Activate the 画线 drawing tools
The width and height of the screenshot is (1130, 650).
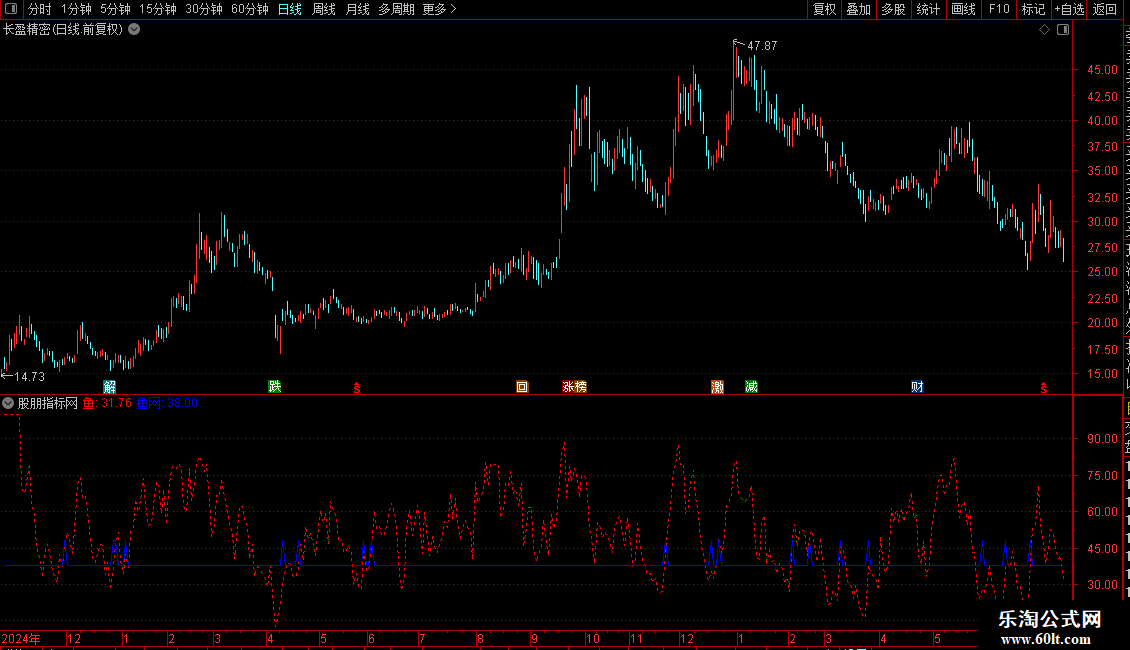tap(963, 9)
